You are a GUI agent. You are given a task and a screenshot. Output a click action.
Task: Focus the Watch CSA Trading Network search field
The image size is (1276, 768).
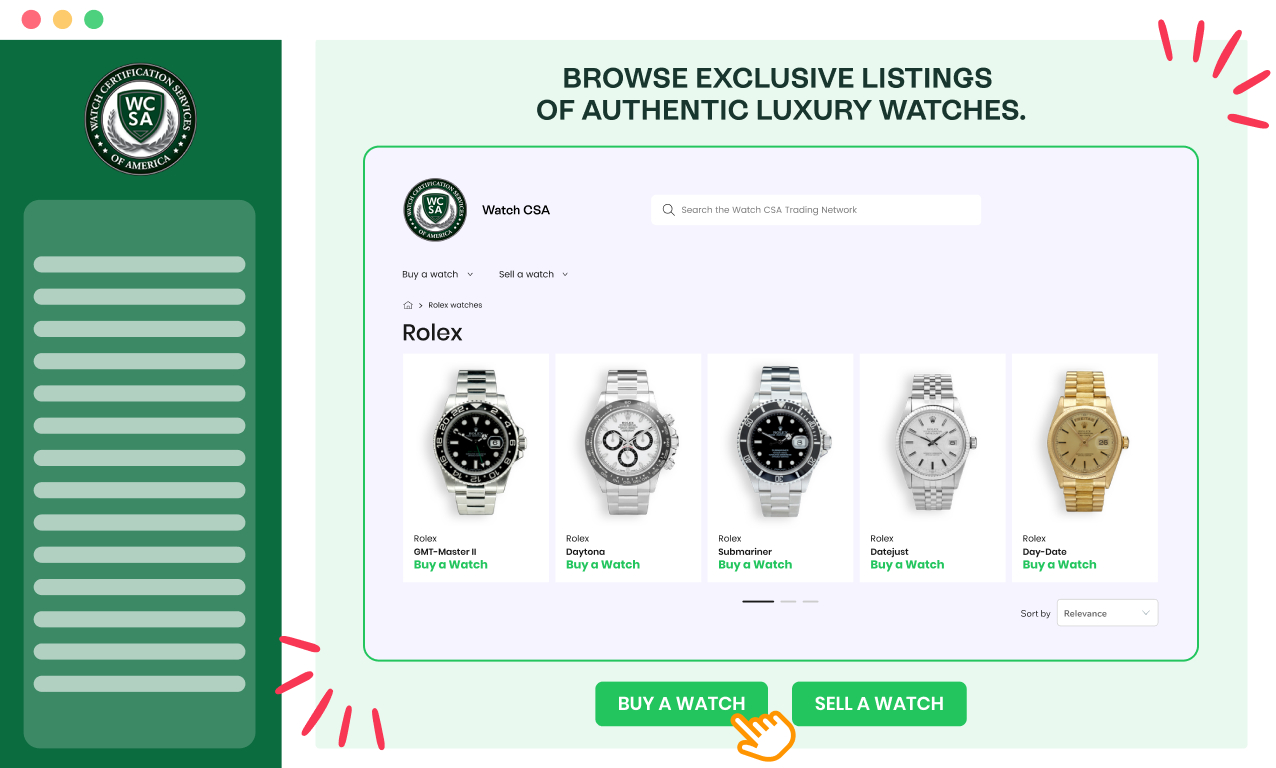pyautogui.click(x=816, y=210)
